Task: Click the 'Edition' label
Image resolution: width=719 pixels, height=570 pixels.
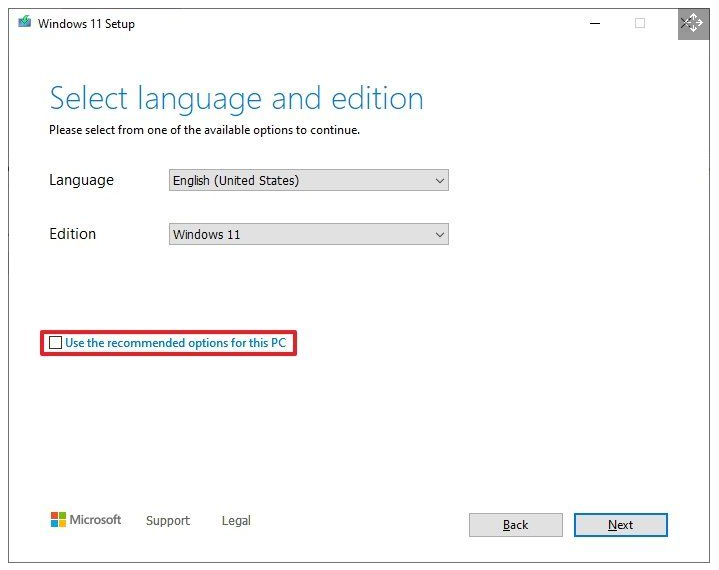Action: click(x=72, y=234)
